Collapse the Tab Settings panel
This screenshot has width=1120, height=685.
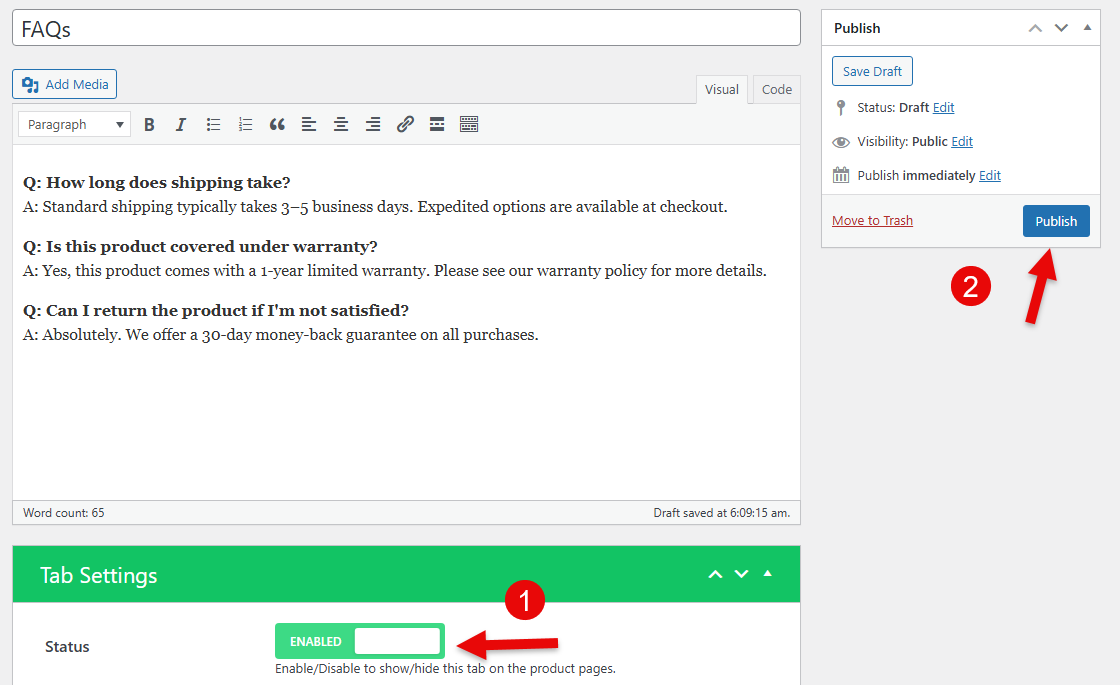(768, 574)
